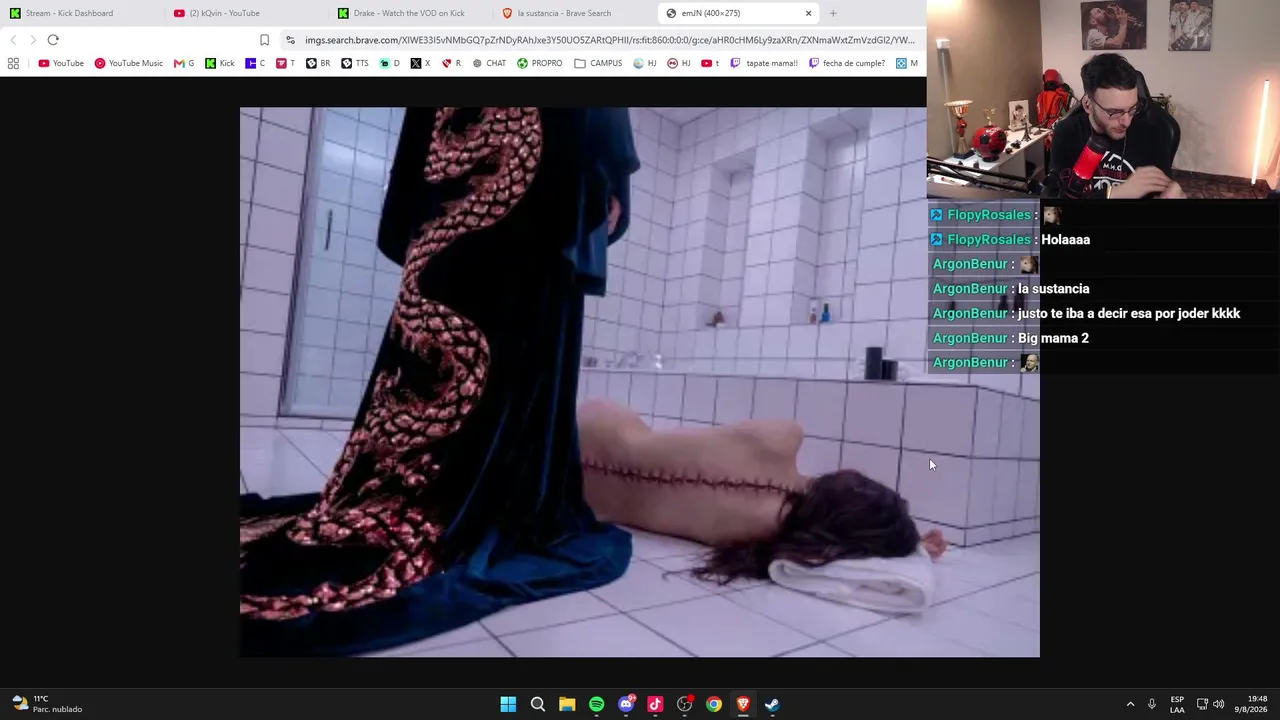Open OBS Studio from the taskbar

point(684,704)
